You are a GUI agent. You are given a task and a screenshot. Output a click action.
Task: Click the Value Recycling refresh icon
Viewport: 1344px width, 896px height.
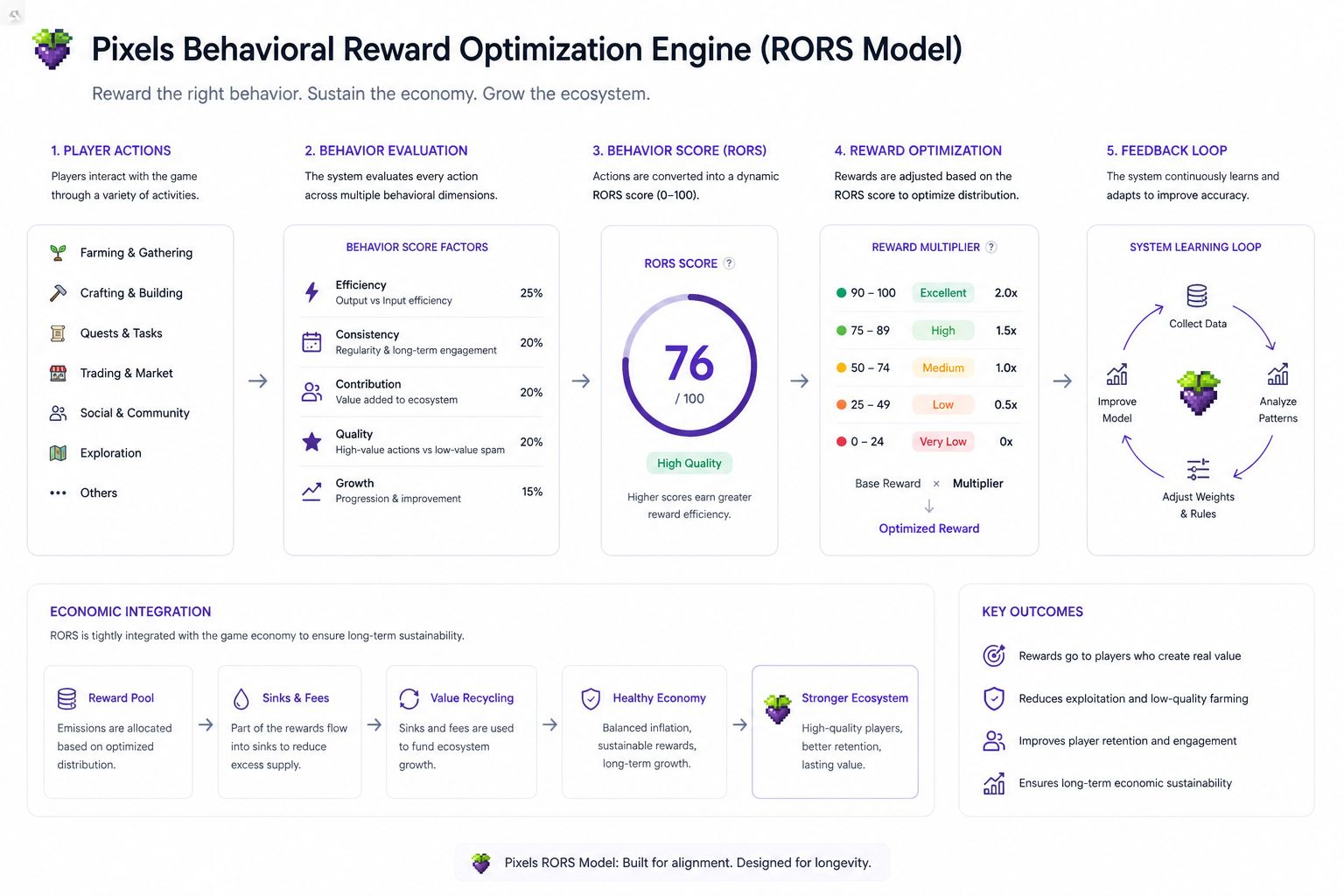pos(409,698)
